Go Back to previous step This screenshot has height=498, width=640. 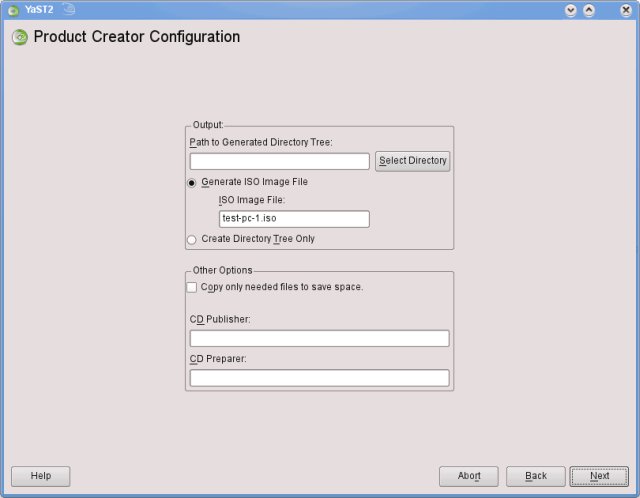pos(536,476)
